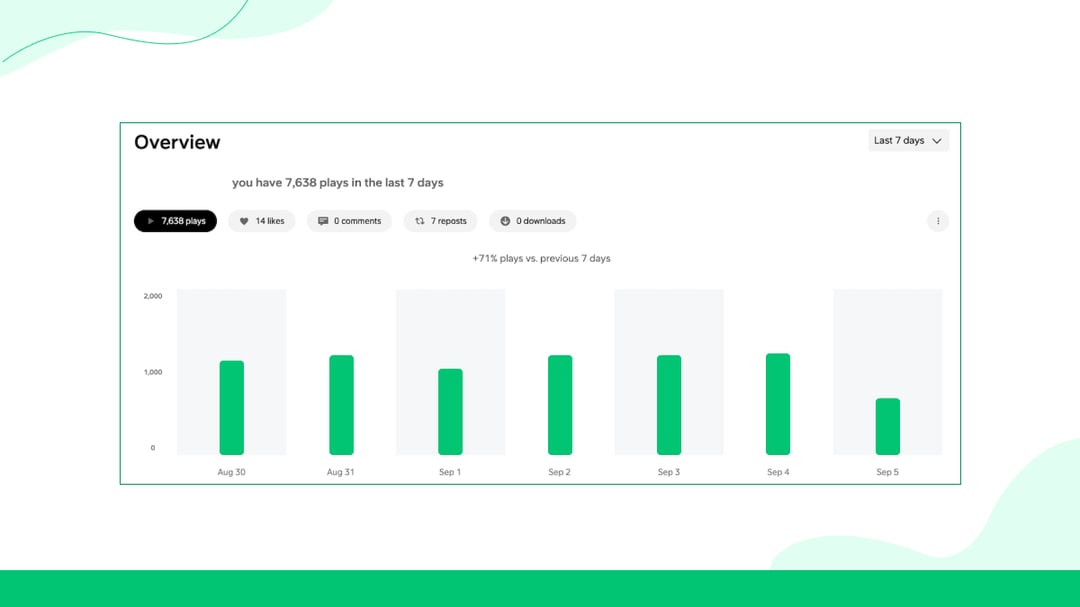Open the three-dot more options menu
The width and height of the screenshot is (1080, 607).
[x=937, y=221]
